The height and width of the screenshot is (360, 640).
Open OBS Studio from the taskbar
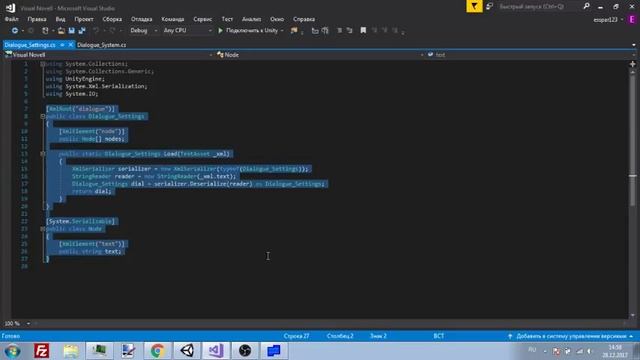(x=245, y=351)
